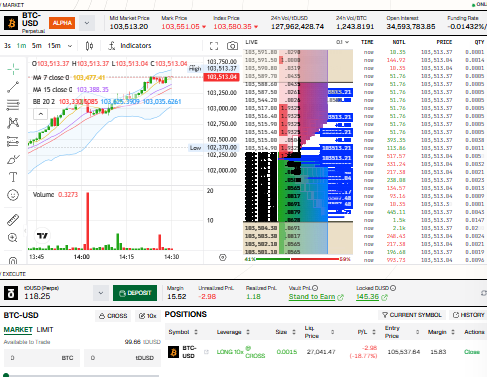Image resolution: width=487 pixels, height=377 pixels.
Task: Click the orange ALPHA badge
Action: pos(62,23)
